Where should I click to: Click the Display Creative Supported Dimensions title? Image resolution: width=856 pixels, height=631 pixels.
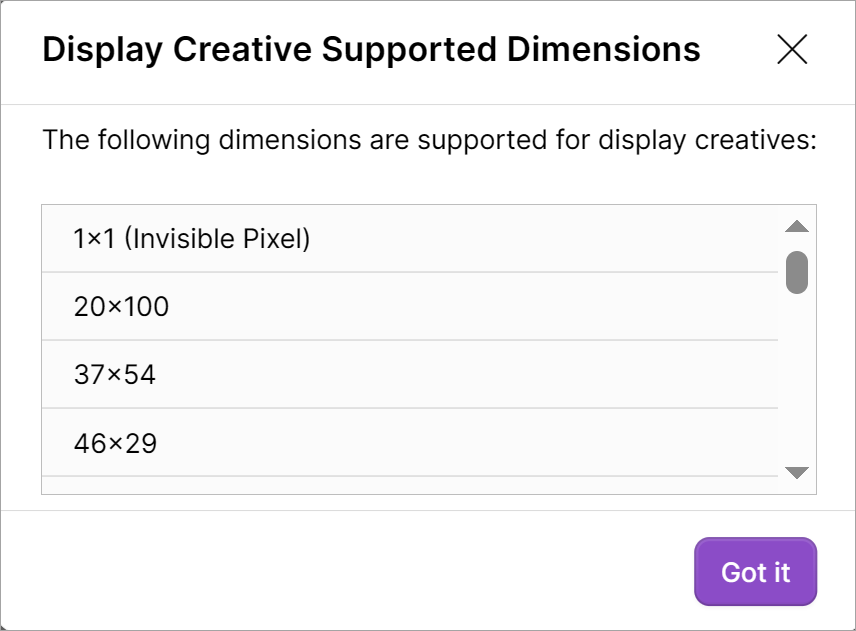[x=371, y=49]
